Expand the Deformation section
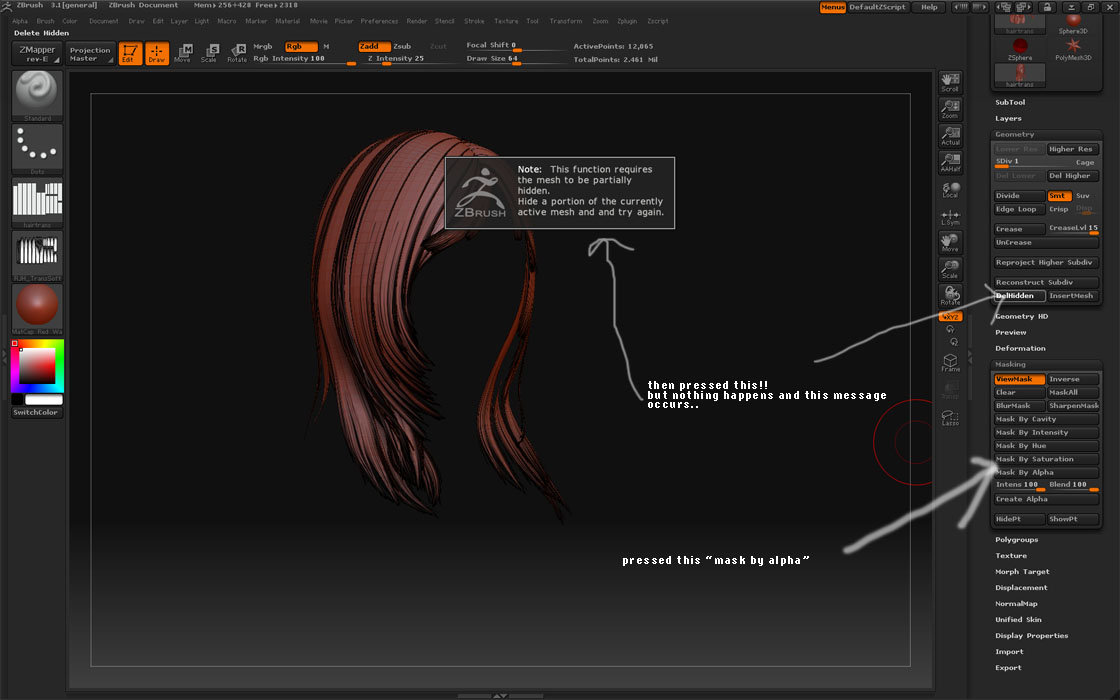Screen dimensions: 1120x700 [x=1020, y=348]
